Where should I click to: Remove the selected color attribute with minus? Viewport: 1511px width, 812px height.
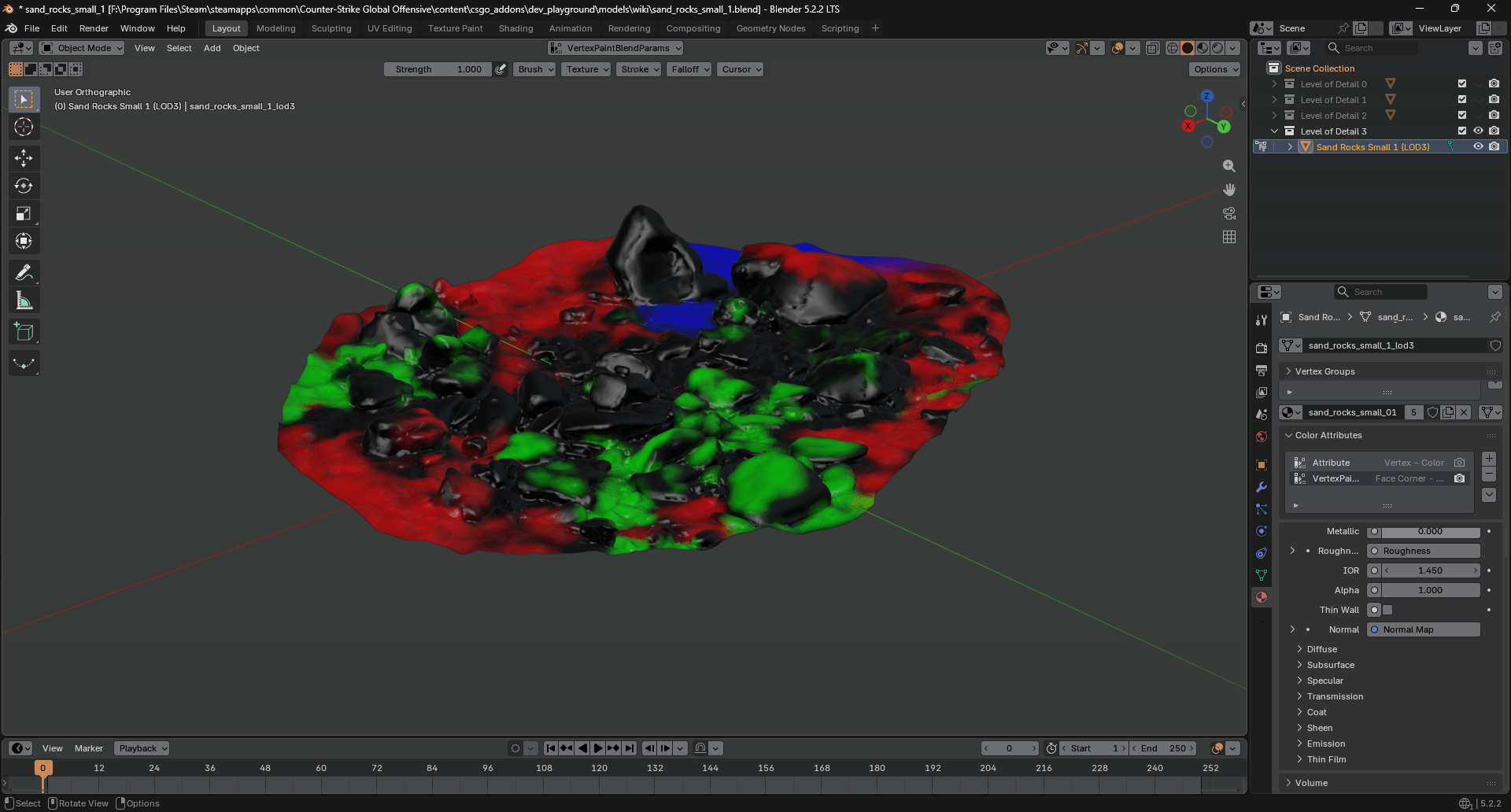click(x=1489, y=474)
